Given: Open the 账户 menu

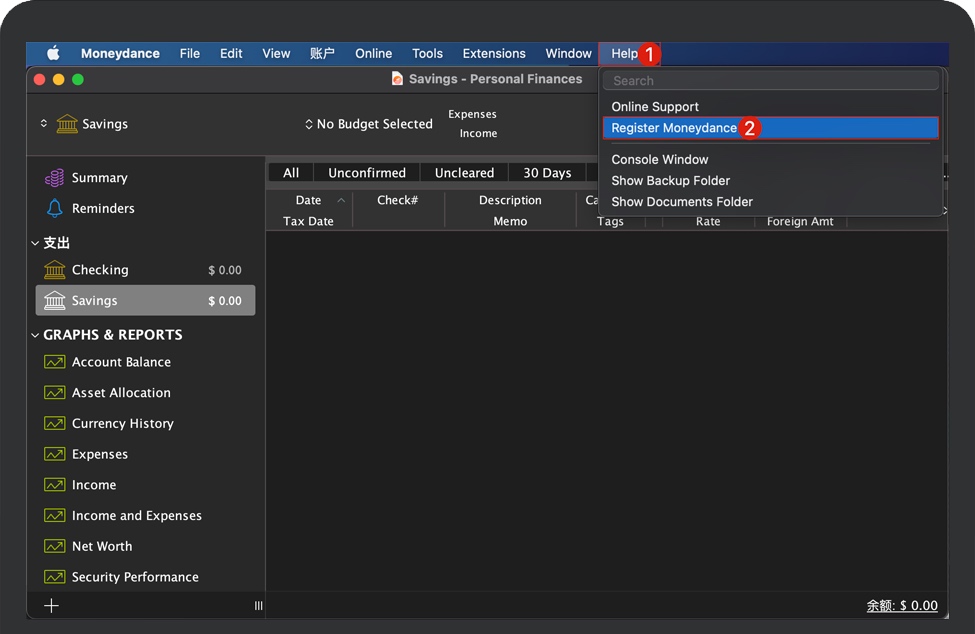Looking at the screenshot, I should 322,53.
